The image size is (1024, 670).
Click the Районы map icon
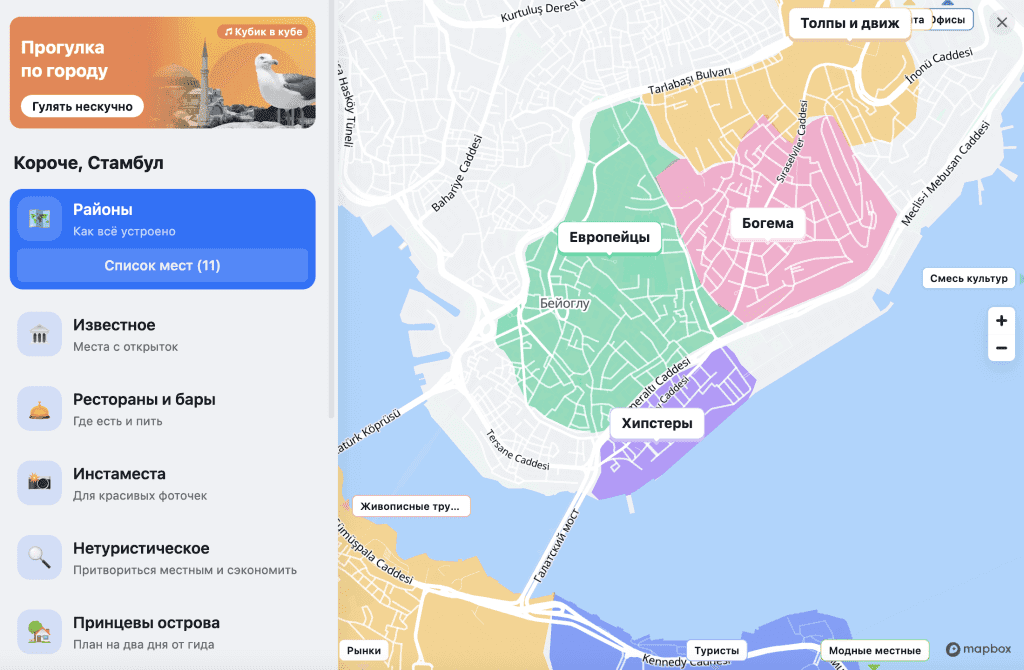pyautogui.click(x=40, y=219)
